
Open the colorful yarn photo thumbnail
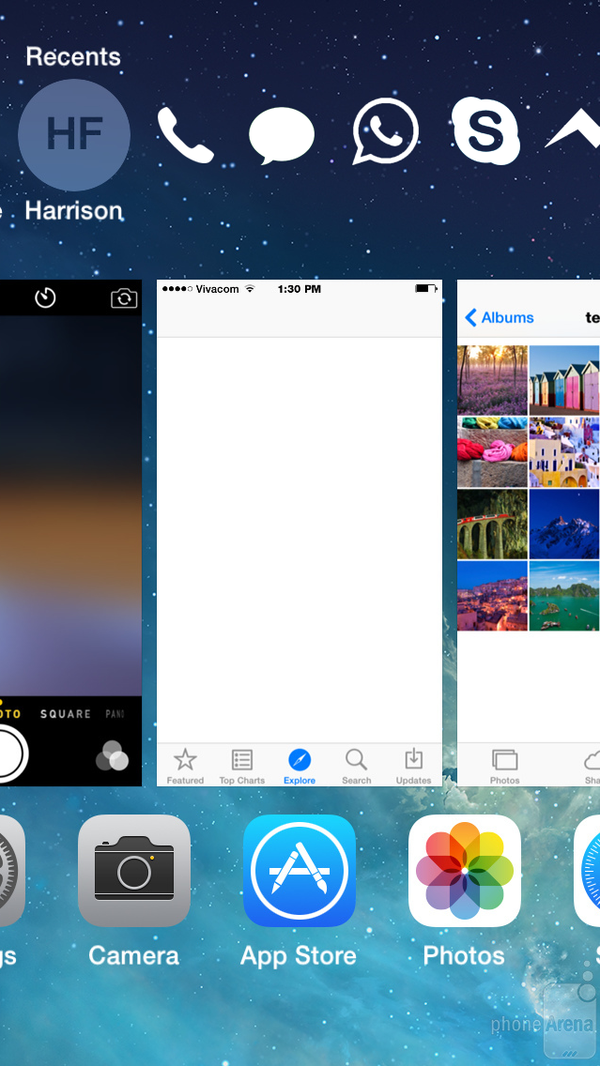click(x=493, y=452)
